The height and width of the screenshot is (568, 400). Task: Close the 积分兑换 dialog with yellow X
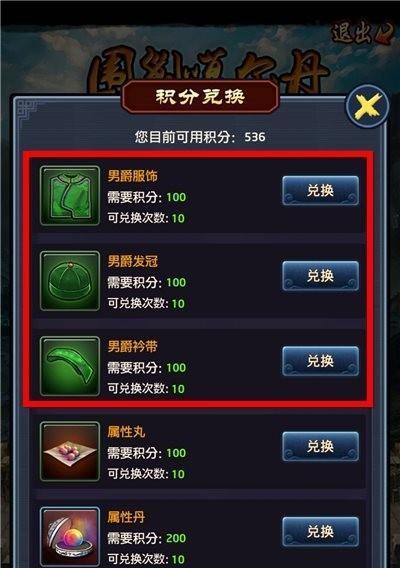pos(367,106)
